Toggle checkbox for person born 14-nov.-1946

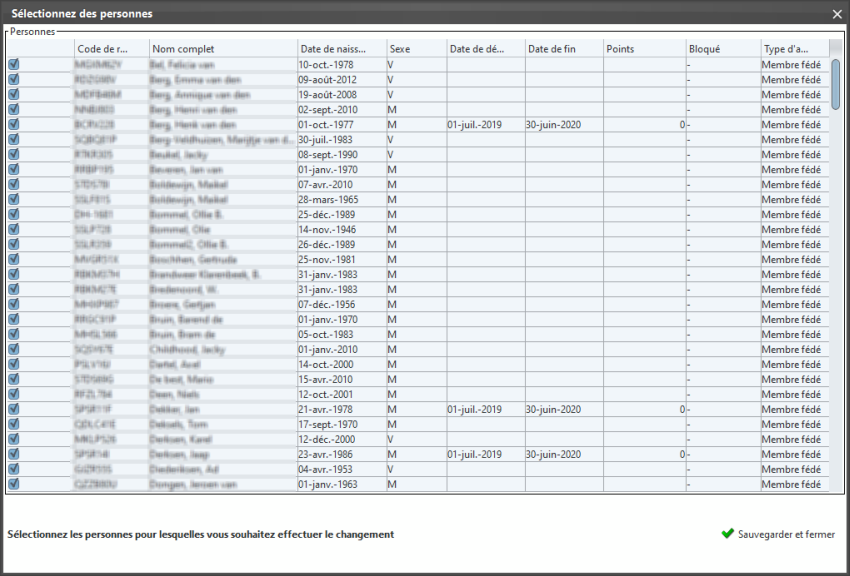pos(14,229)
